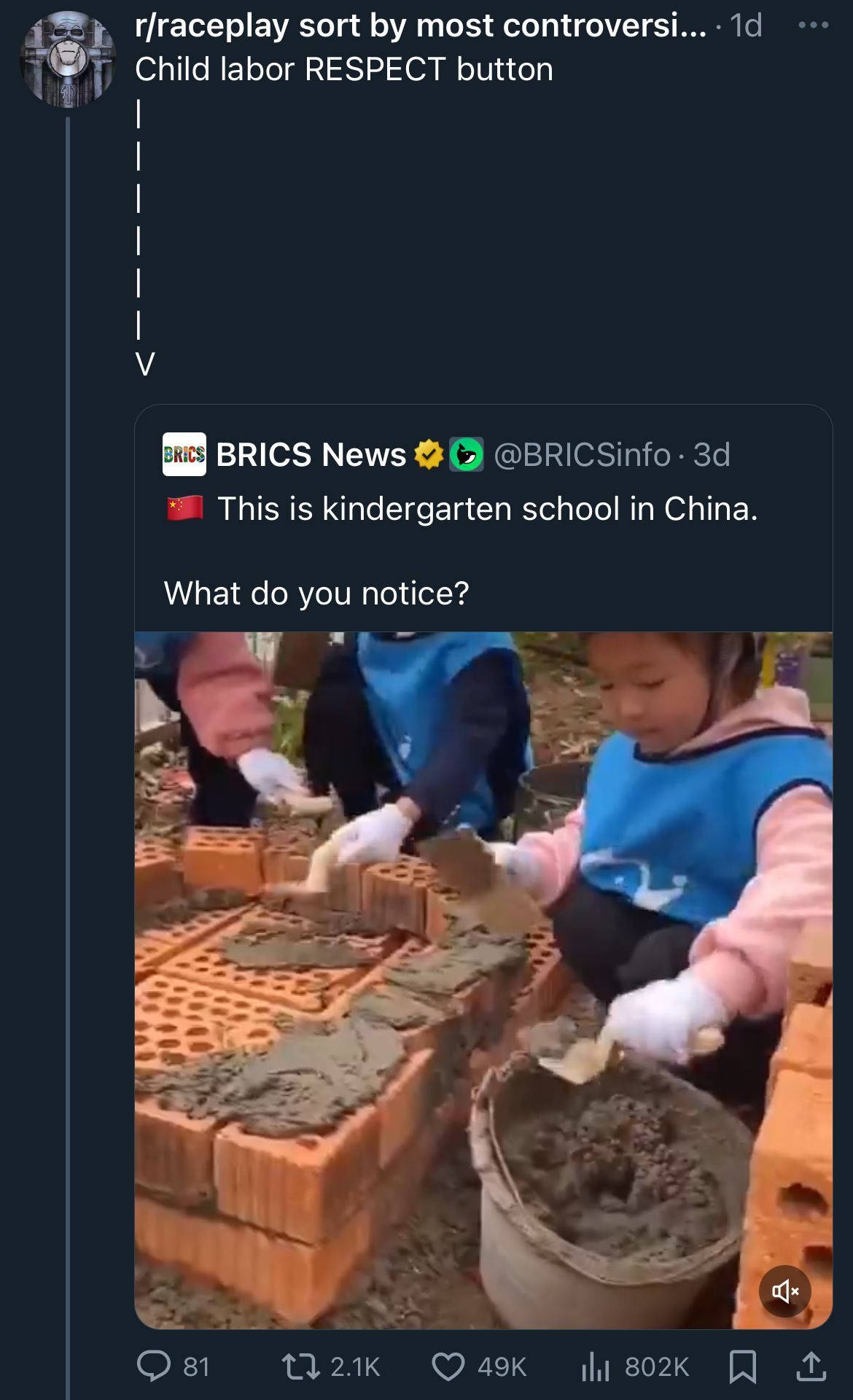Like the post with heart icon
The image size is (853, 1400).
coord(448,1366)
